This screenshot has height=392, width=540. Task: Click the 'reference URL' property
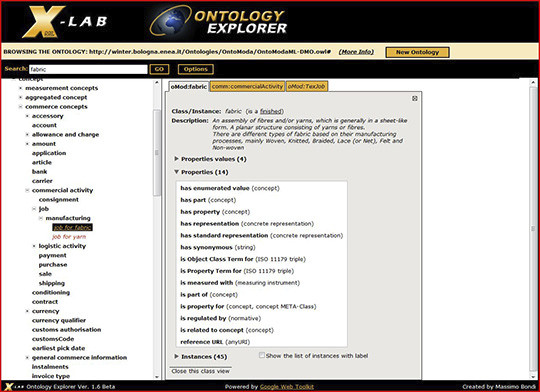pos(201,342)
